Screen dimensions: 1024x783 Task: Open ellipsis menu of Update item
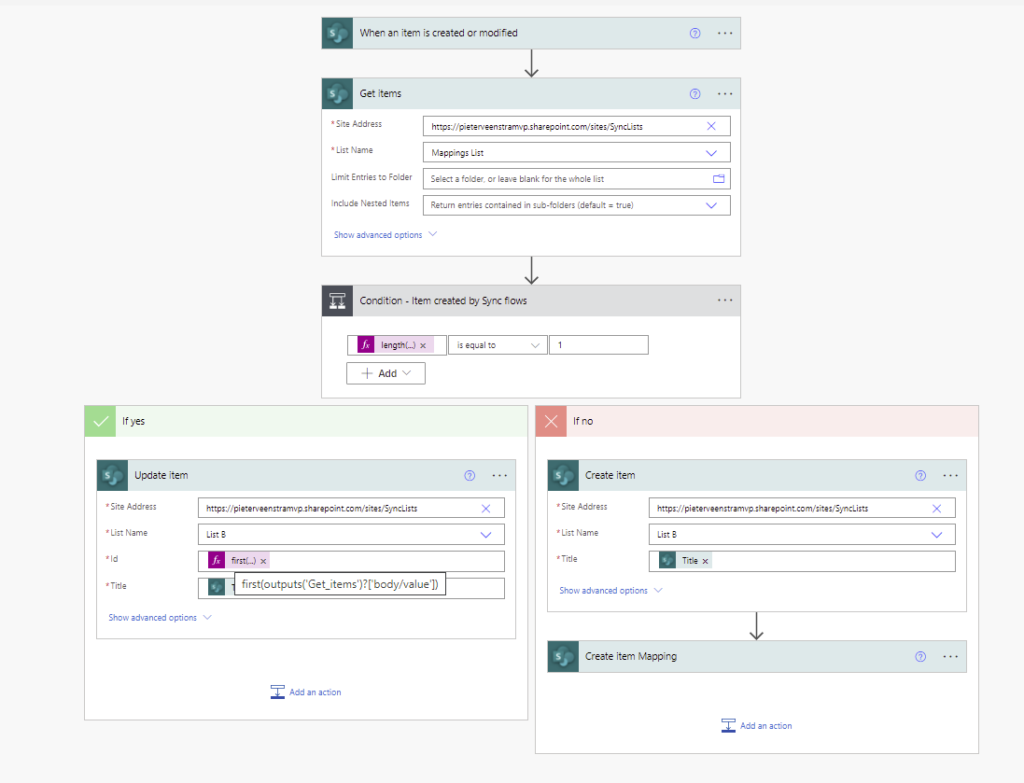[x=500, y=475]
